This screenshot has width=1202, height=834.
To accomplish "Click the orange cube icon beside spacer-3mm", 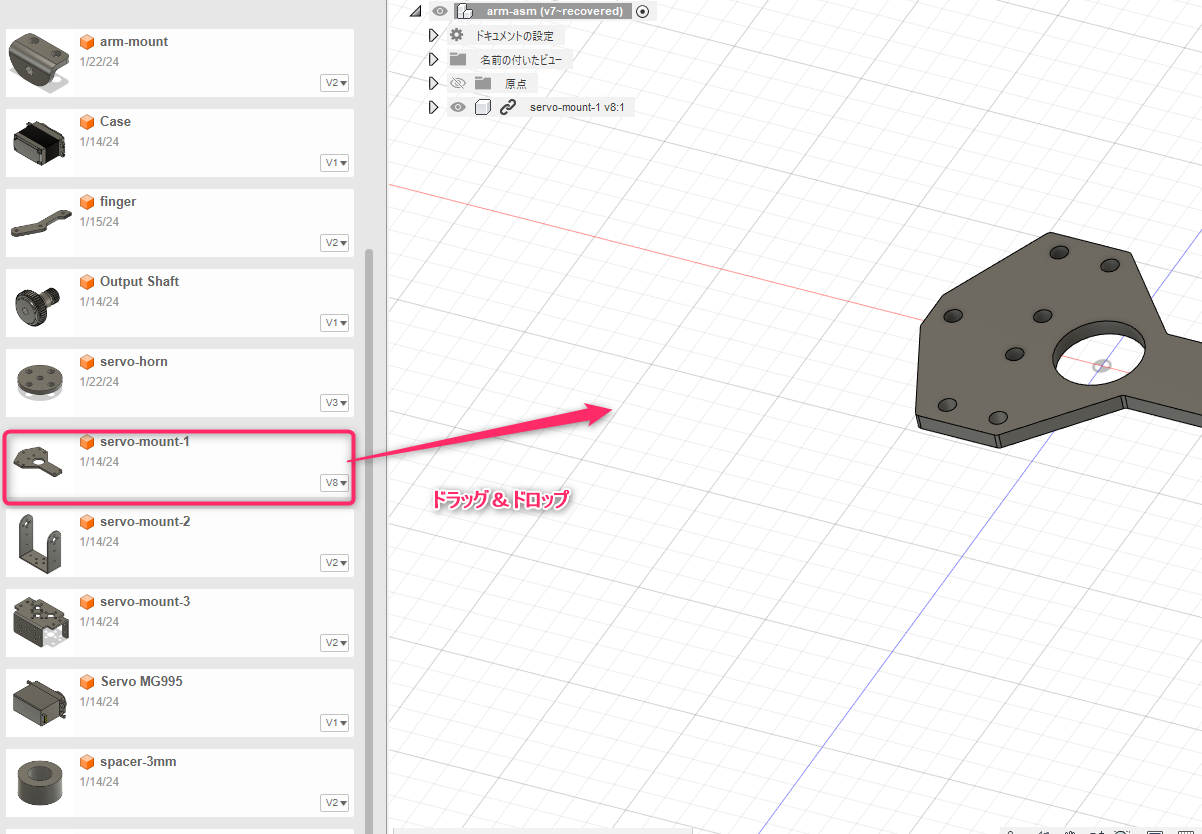I will 87,762.
